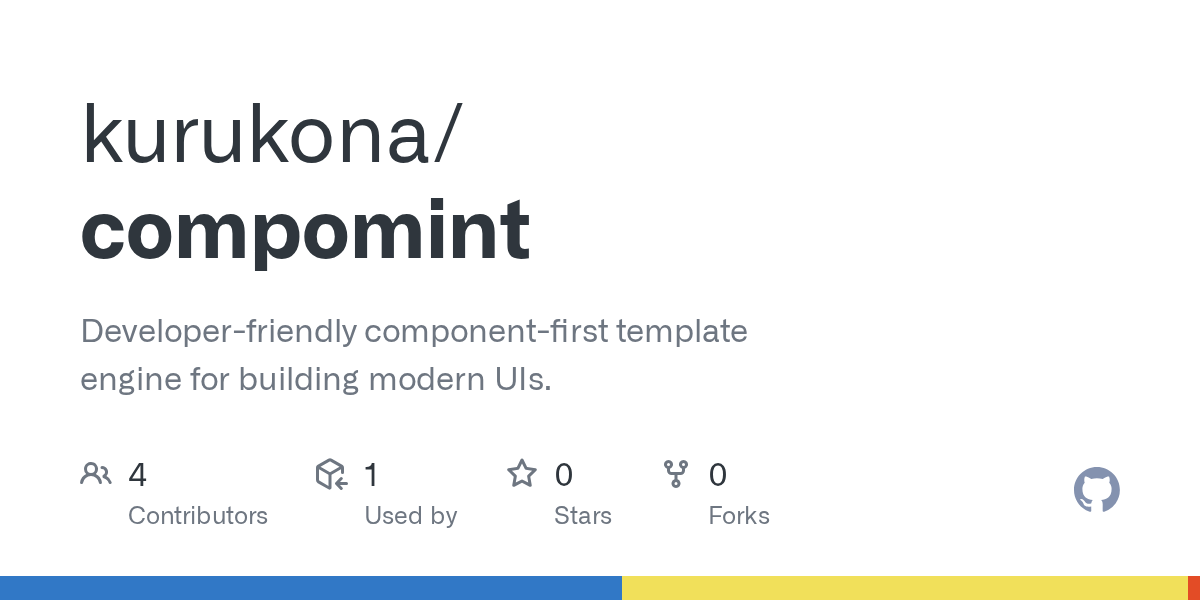Click the Used by package icon

(x=331, y=474)
